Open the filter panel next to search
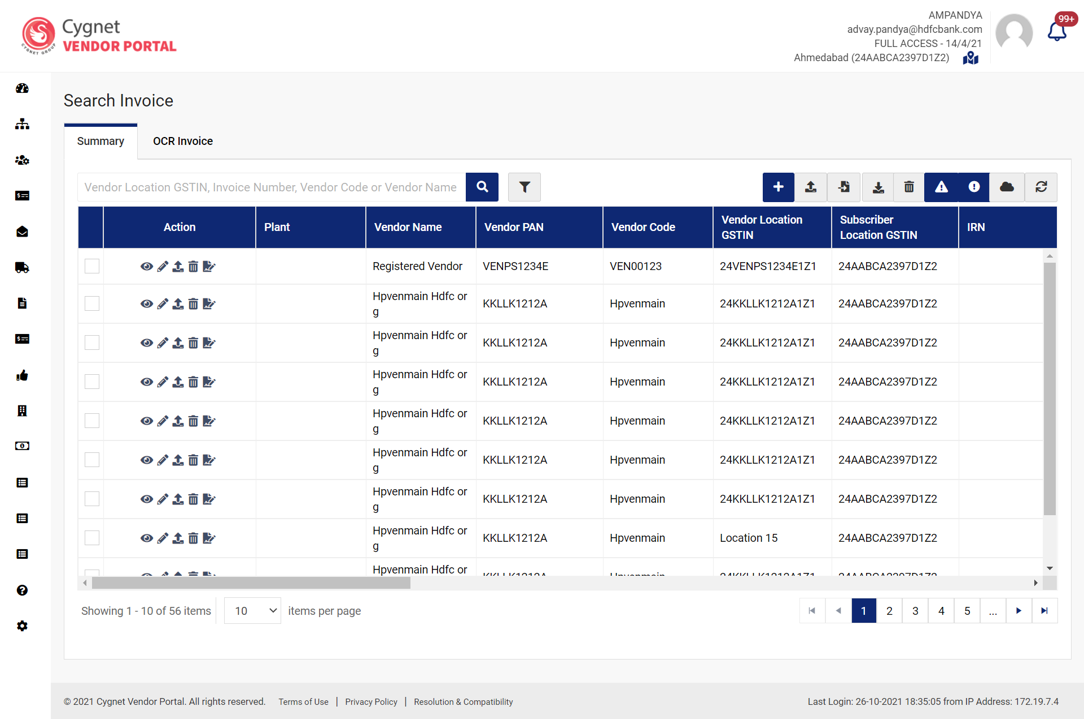1084x719 pixels. tap(524, 187)
